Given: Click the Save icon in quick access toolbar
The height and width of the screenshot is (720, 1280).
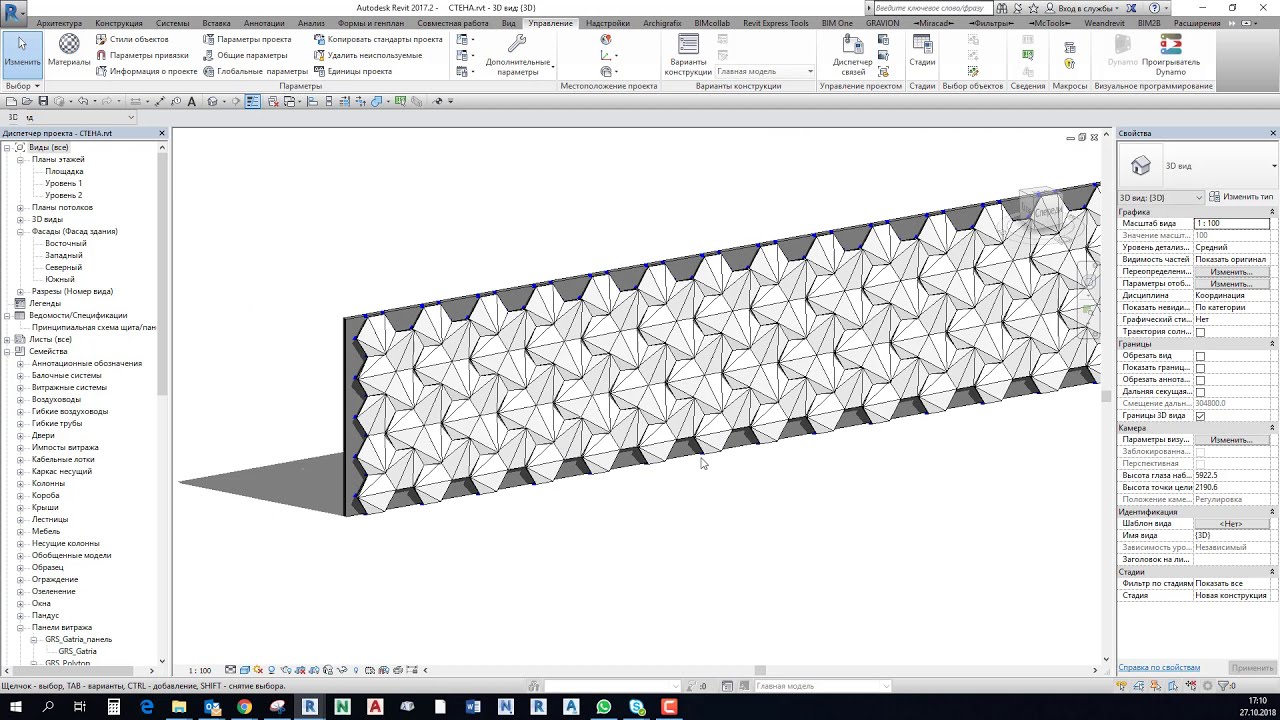Looking at the screenshot, I should tap(41, 101).
